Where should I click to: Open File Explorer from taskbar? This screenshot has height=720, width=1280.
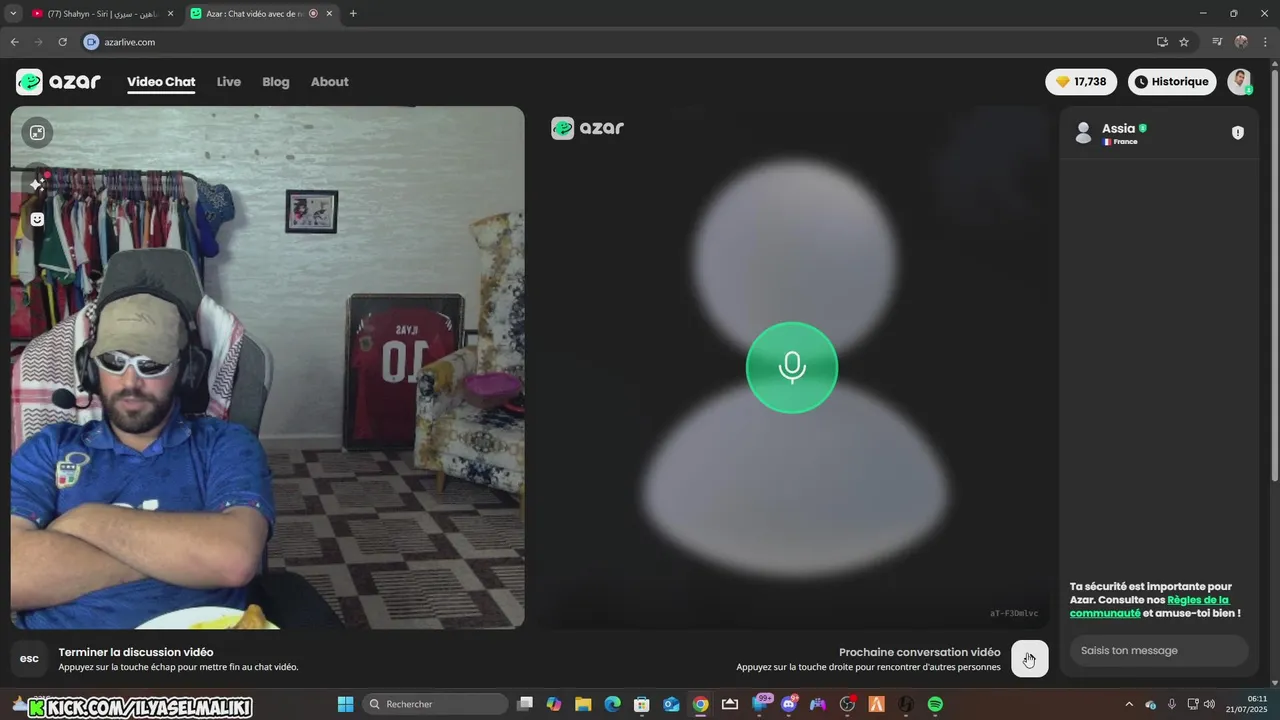click(x=583, y=704)
